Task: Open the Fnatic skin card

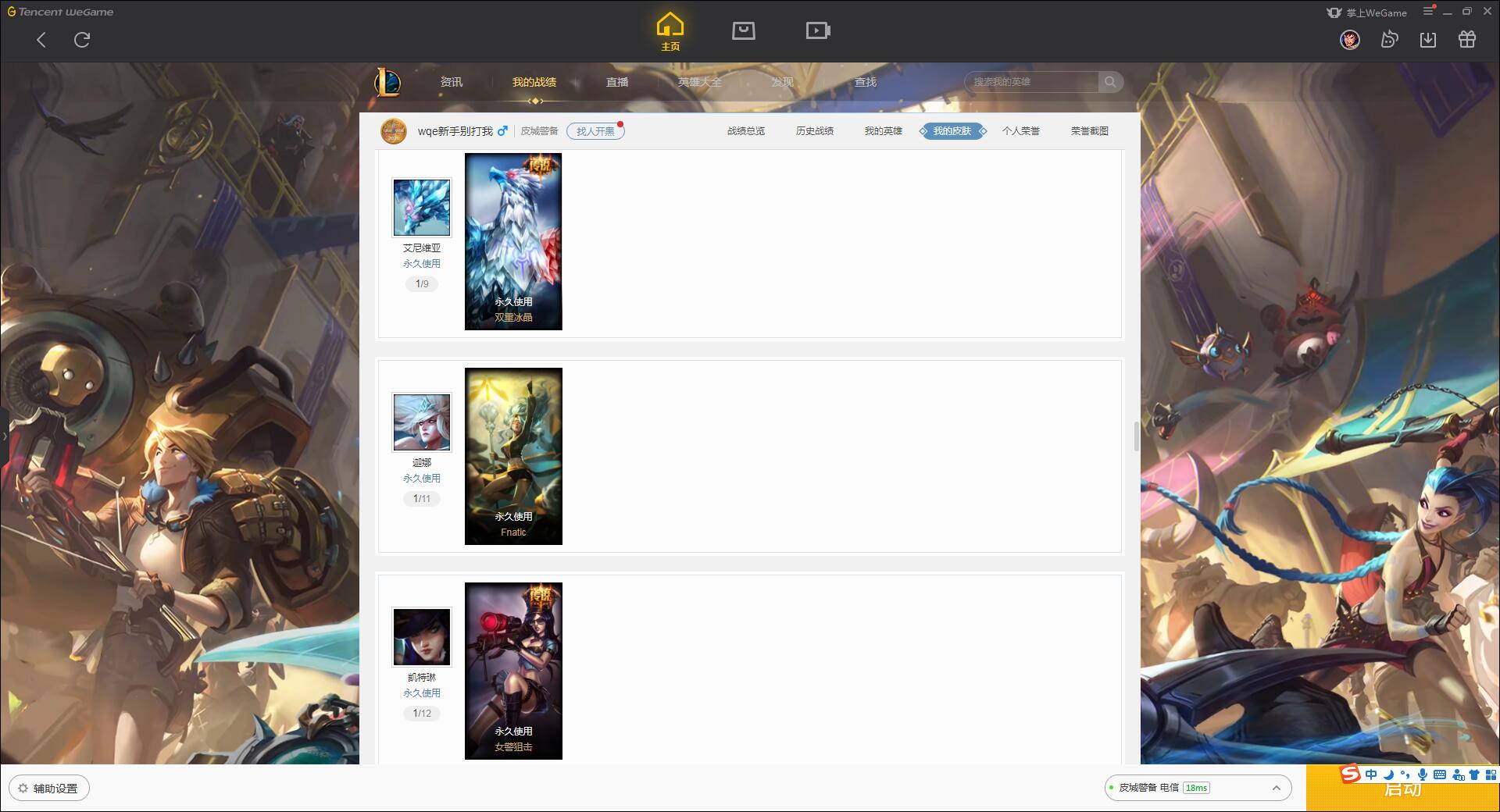Action: (x=513, y=456)
